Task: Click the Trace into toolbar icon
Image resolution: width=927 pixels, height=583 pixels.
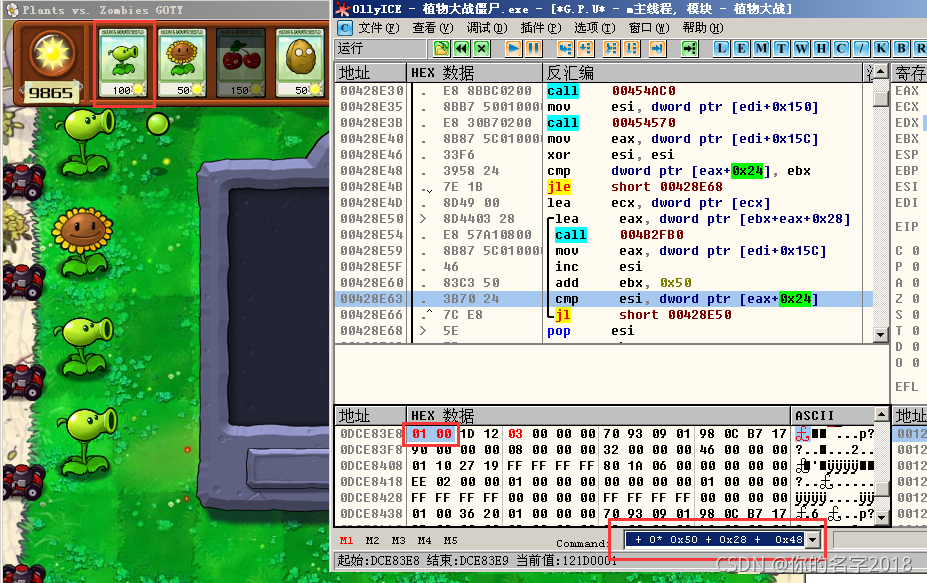Action: (611, 48)
